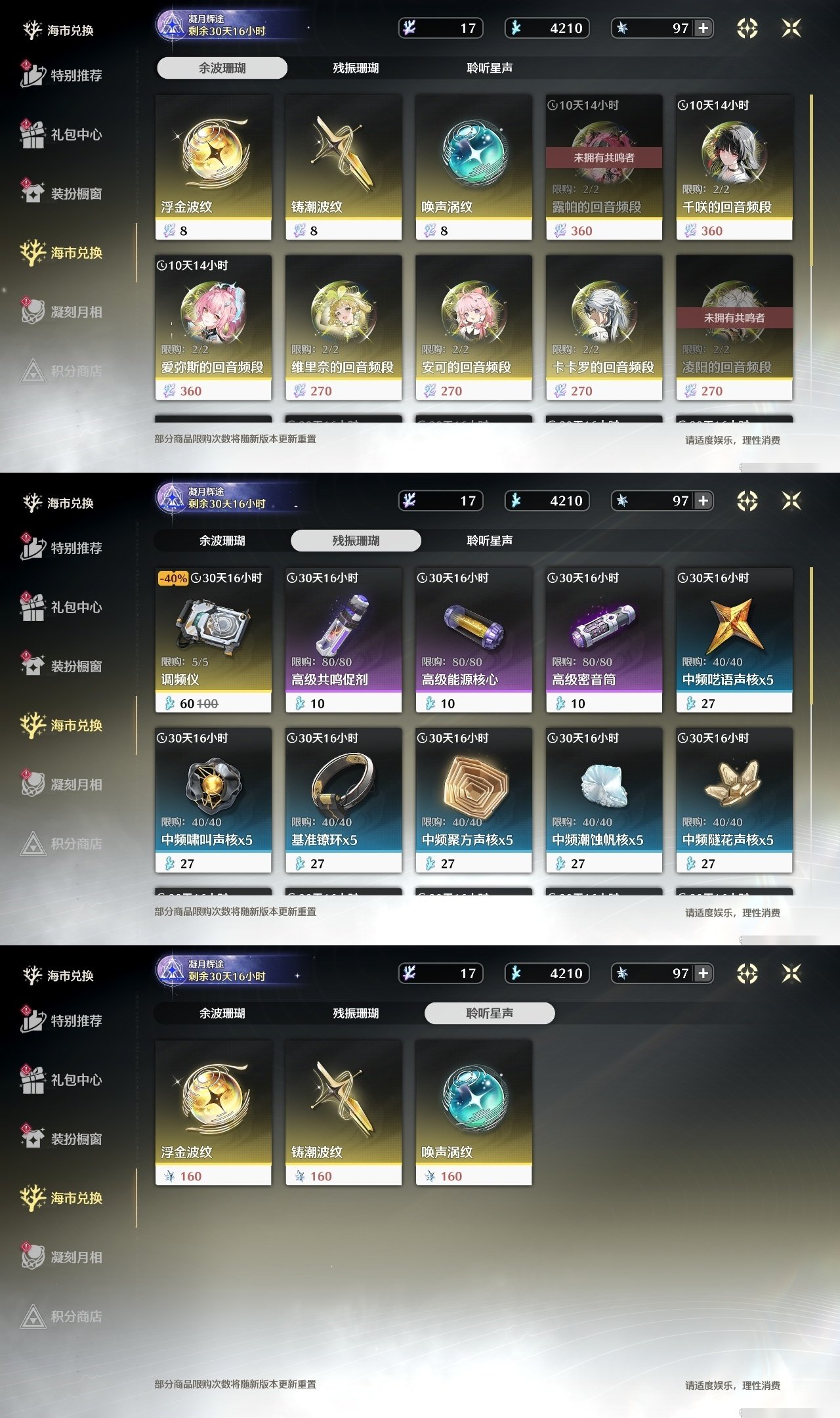Select 安可的回音频段 character card
The width and height of the screenshot is (840, 1418).
[474, 328]
